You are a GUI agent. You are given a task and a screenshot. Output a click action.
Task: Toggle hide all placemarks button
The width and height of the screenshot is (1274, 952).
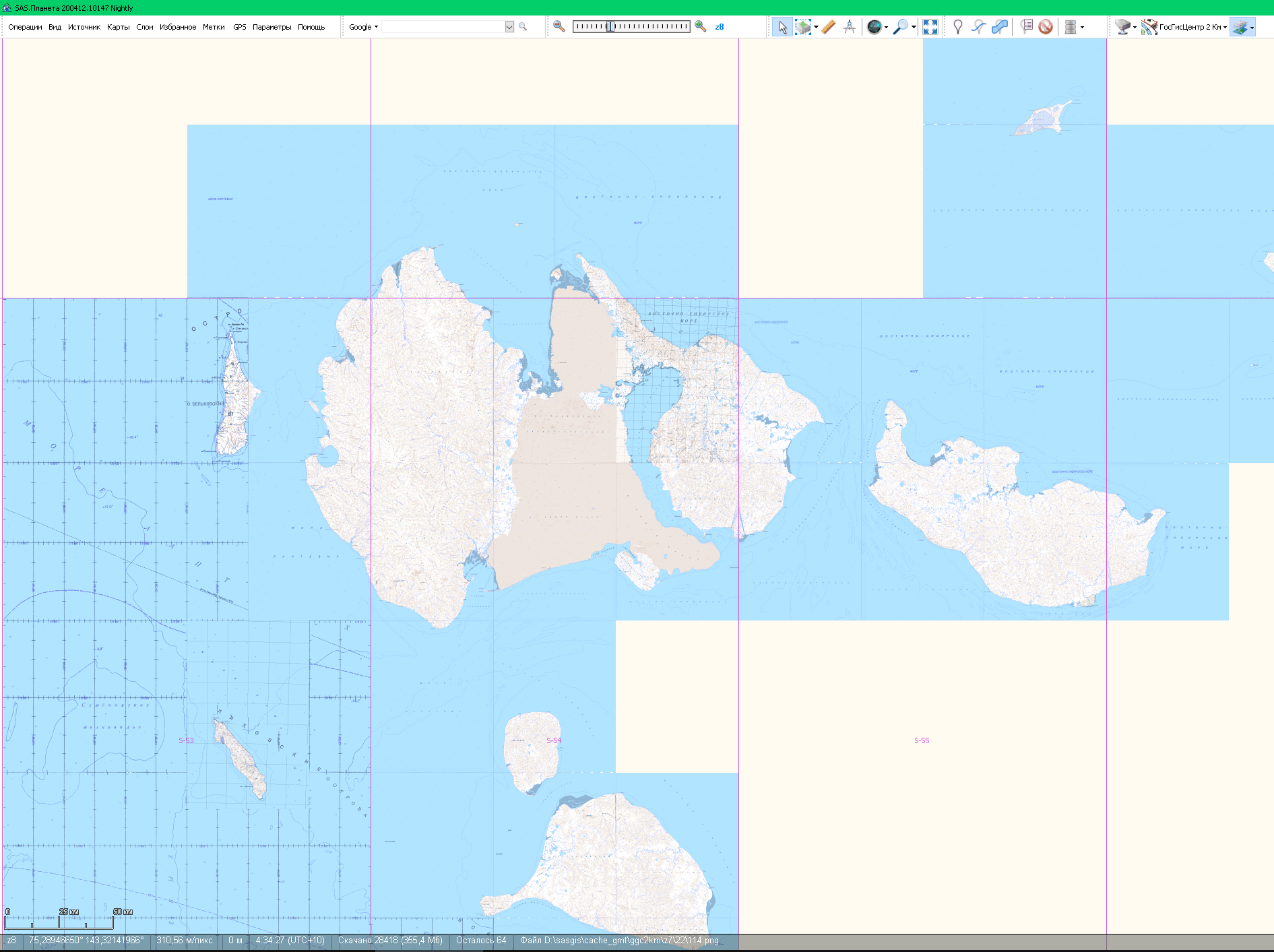coord(1045,27)
